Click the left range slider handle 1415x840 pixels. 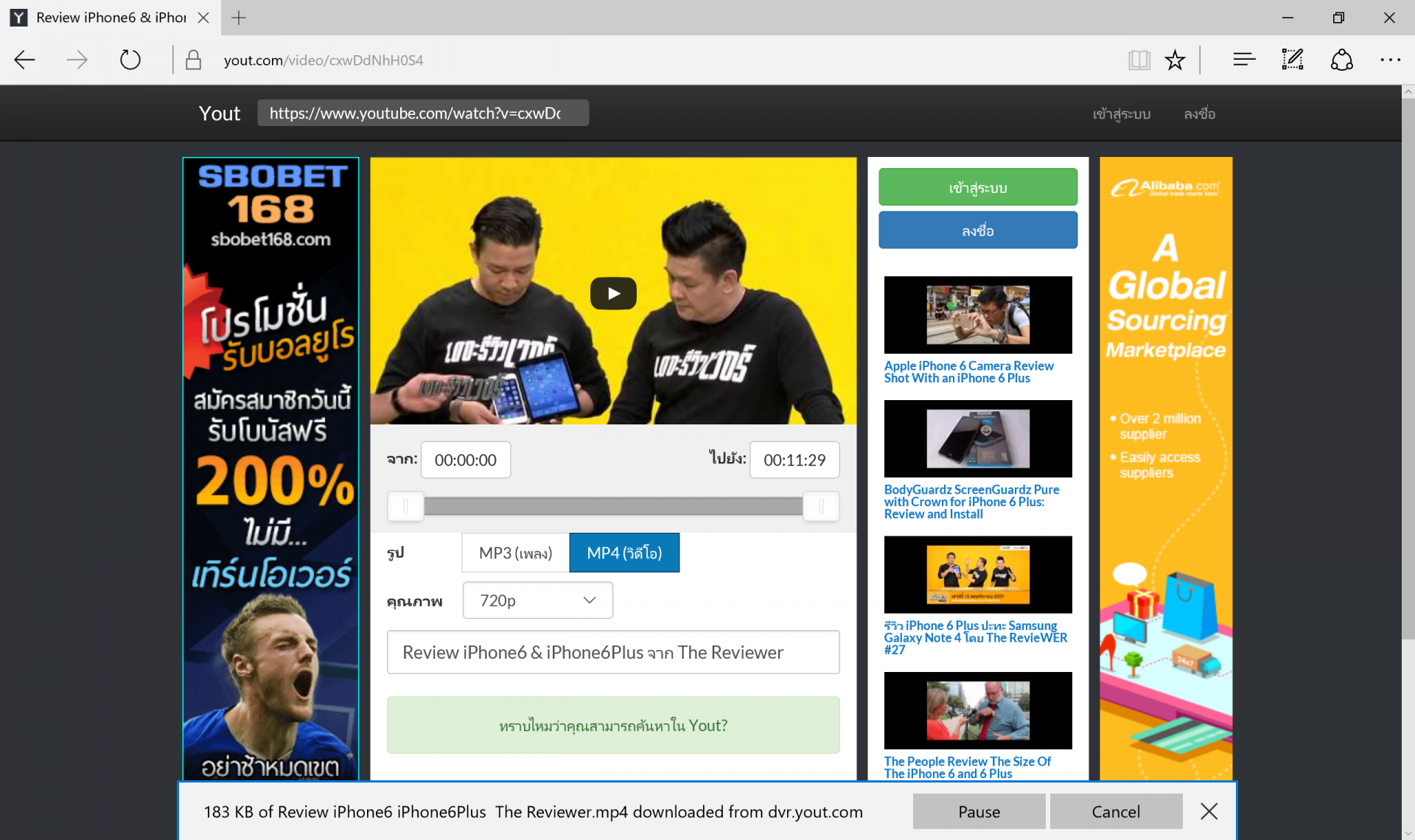point(405,506)
